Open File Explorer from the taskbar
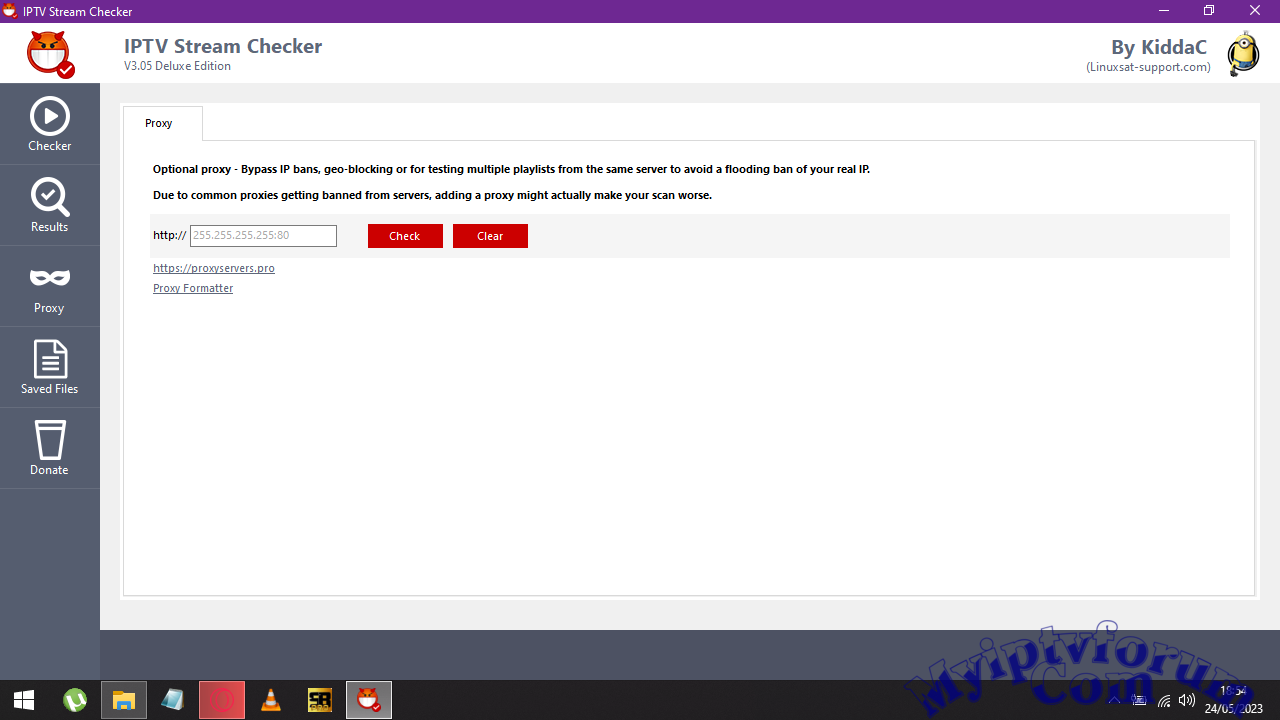1280x720 pixels. pyautogui.click(x=123, y=699)
